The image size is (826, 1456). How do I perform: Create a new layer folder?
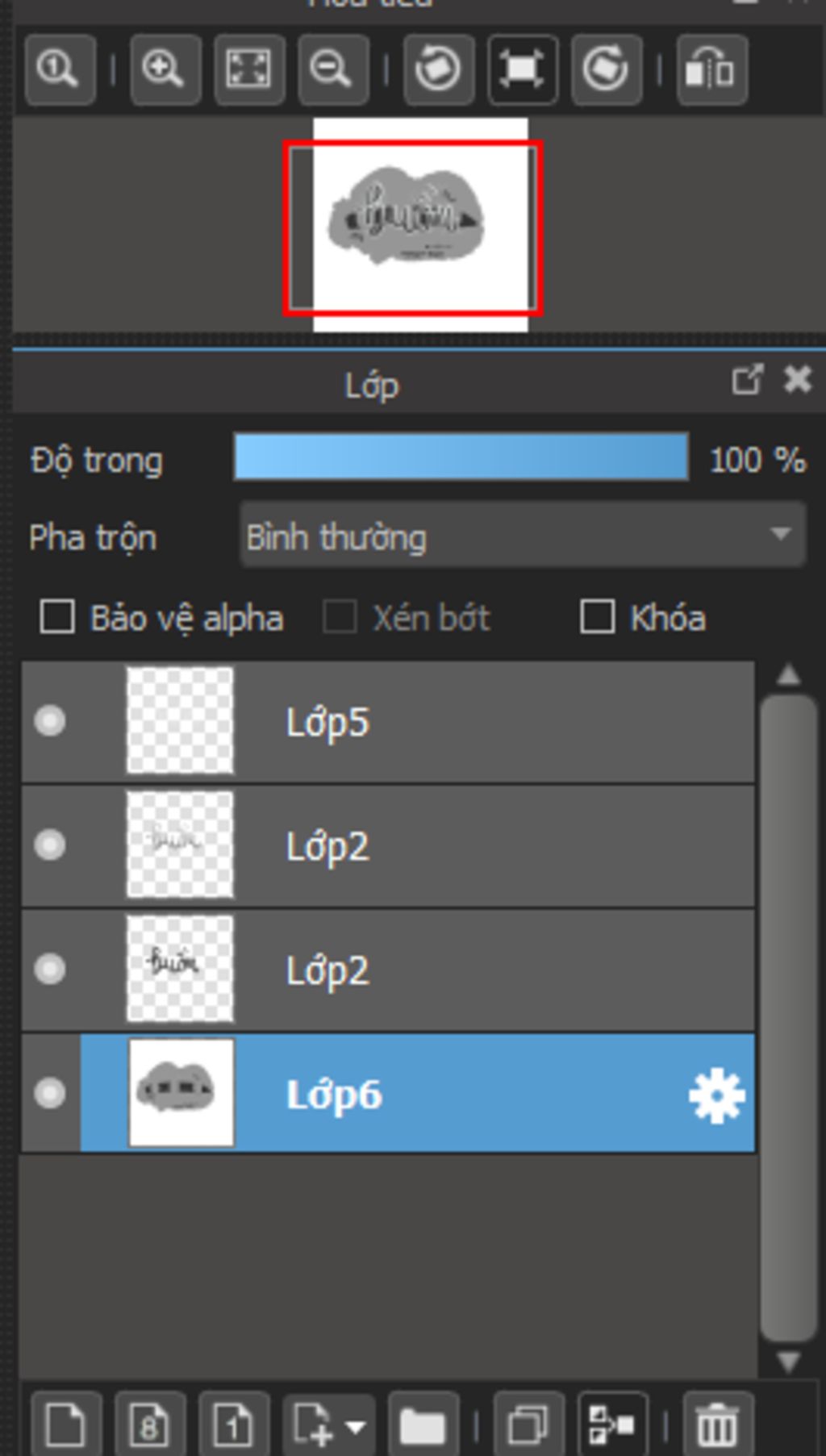click(423, 1425)
